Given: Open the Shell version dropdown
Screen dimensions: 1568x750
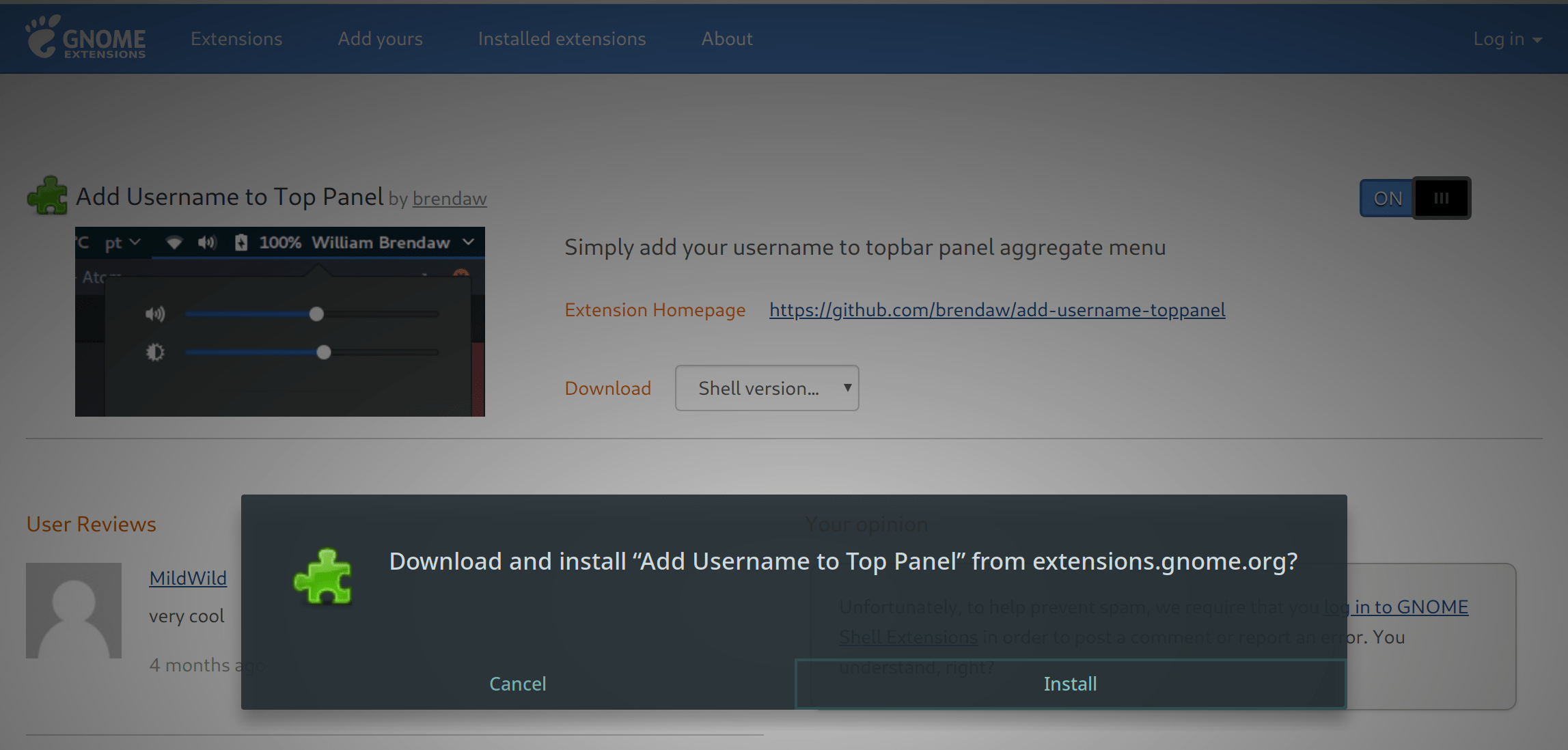Looking at the screenshot, I should tap(767, 387).
